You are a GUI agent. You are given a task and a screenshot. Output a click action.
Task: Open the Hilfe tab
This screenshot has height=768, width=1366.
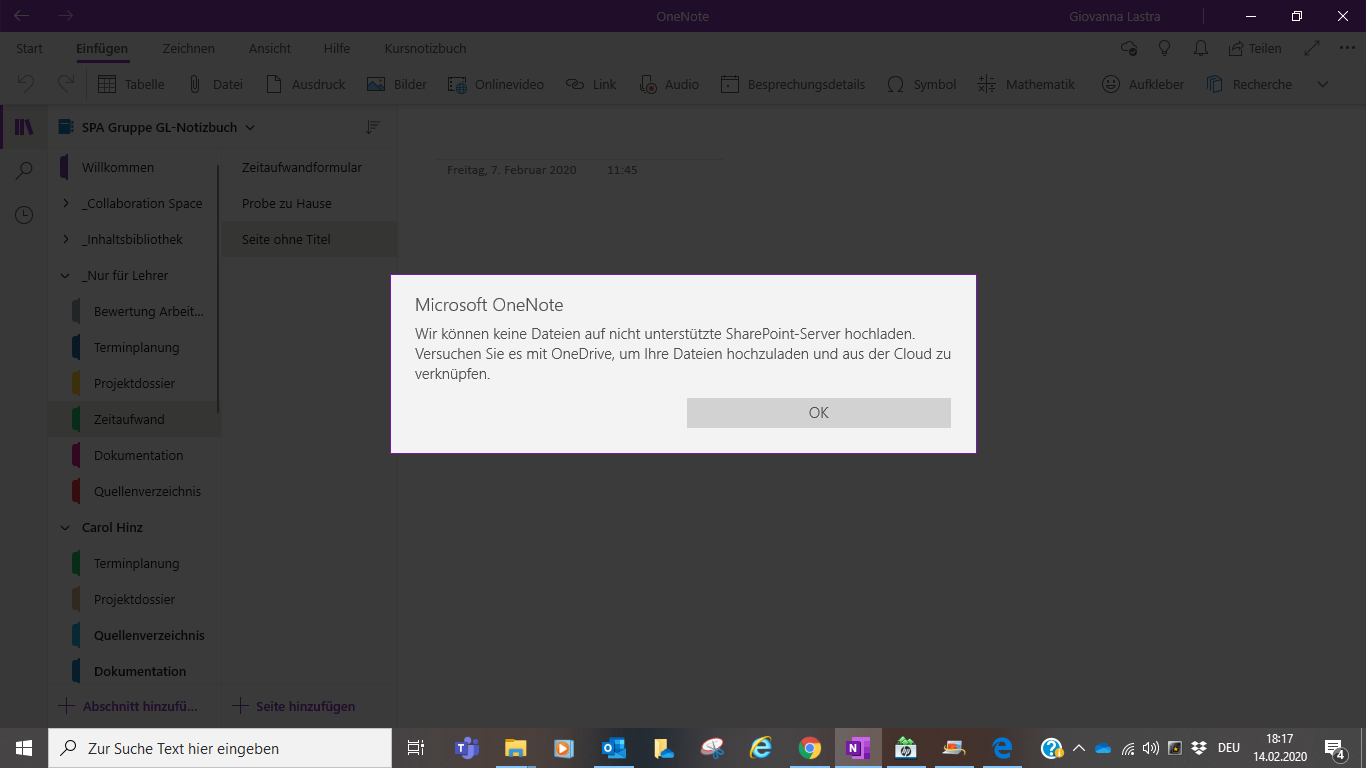pos(337,48)
